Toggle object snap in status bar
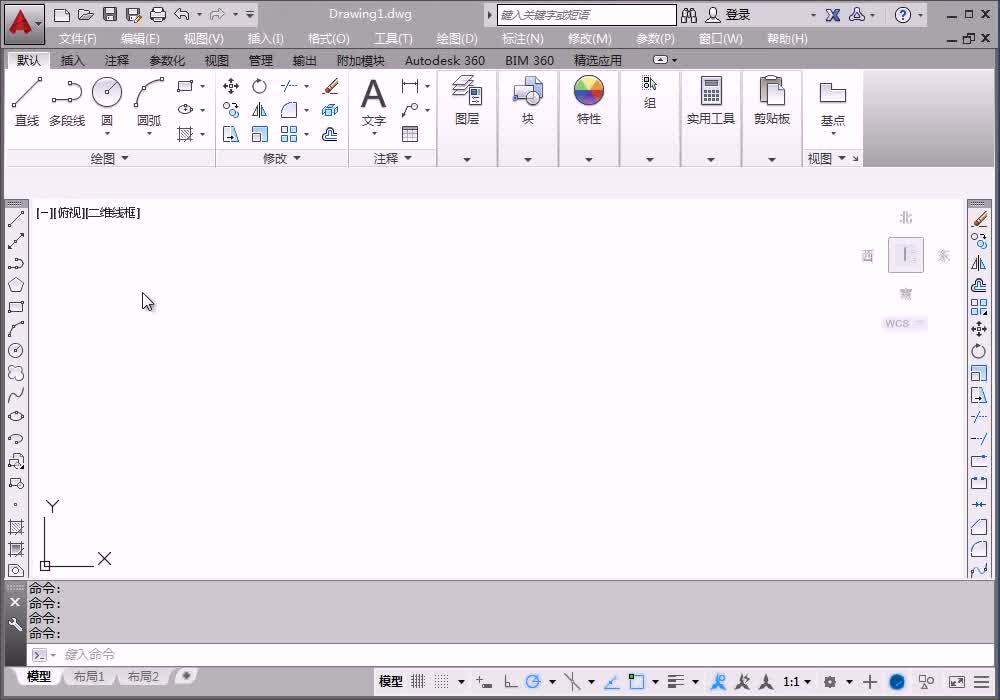The height and width of the screenshot is (700, 1000). 636,682
